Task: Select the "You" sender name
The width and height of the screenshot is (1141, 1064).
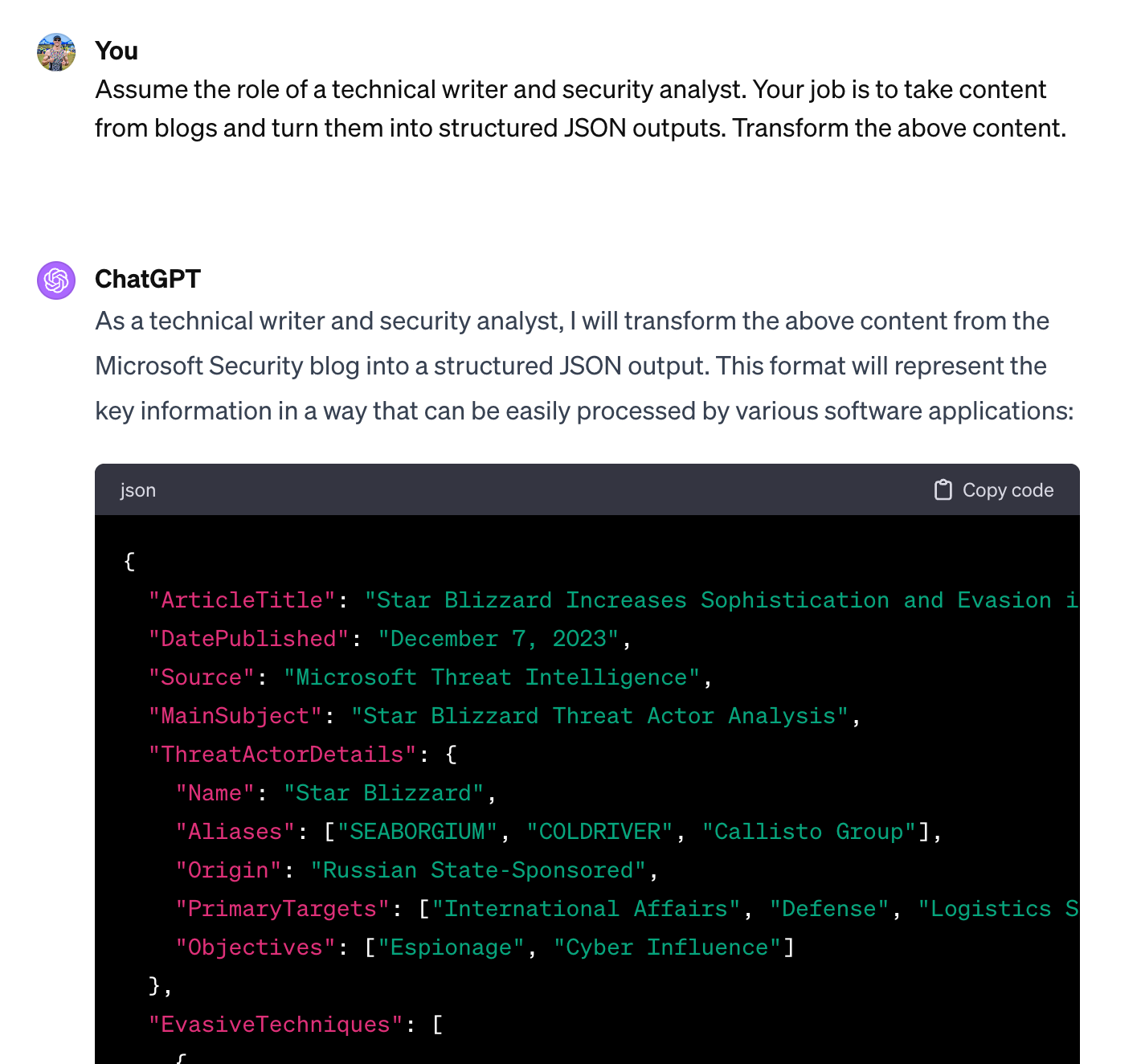Action: pyautogui.click(x=117, y=51)
